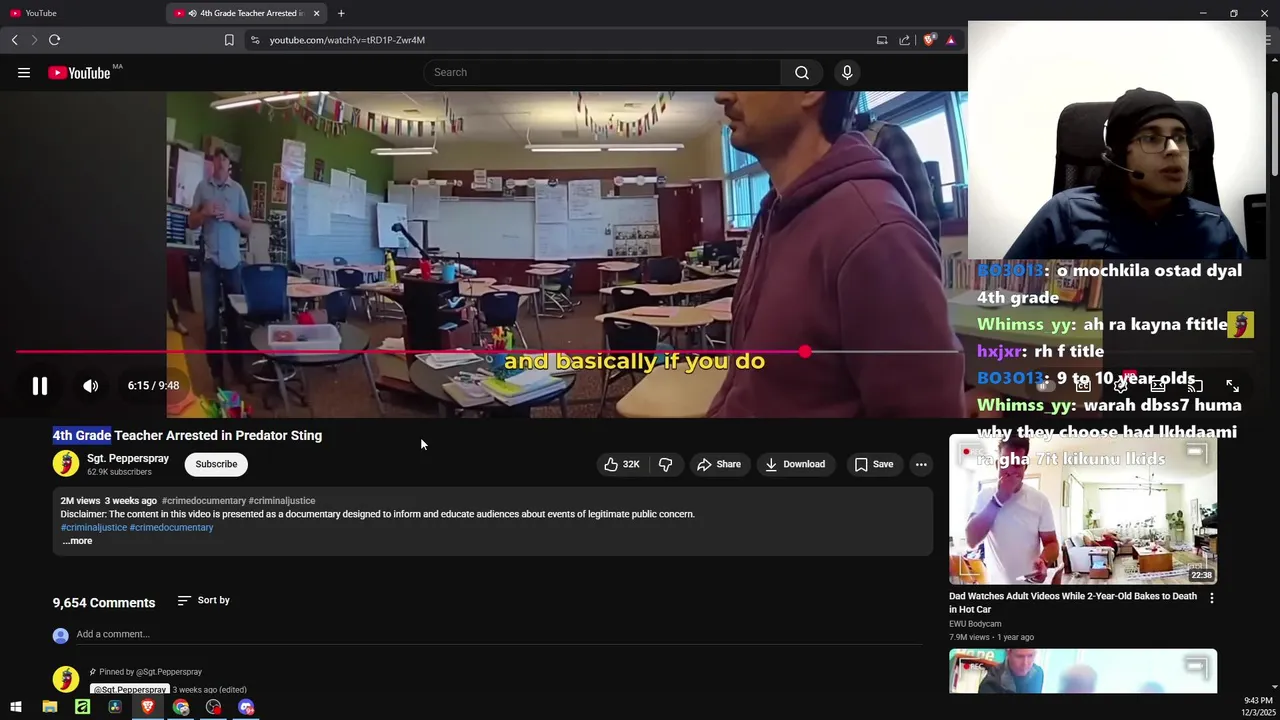Dislike the video
Screen dimensions: 1280x720
666,464
